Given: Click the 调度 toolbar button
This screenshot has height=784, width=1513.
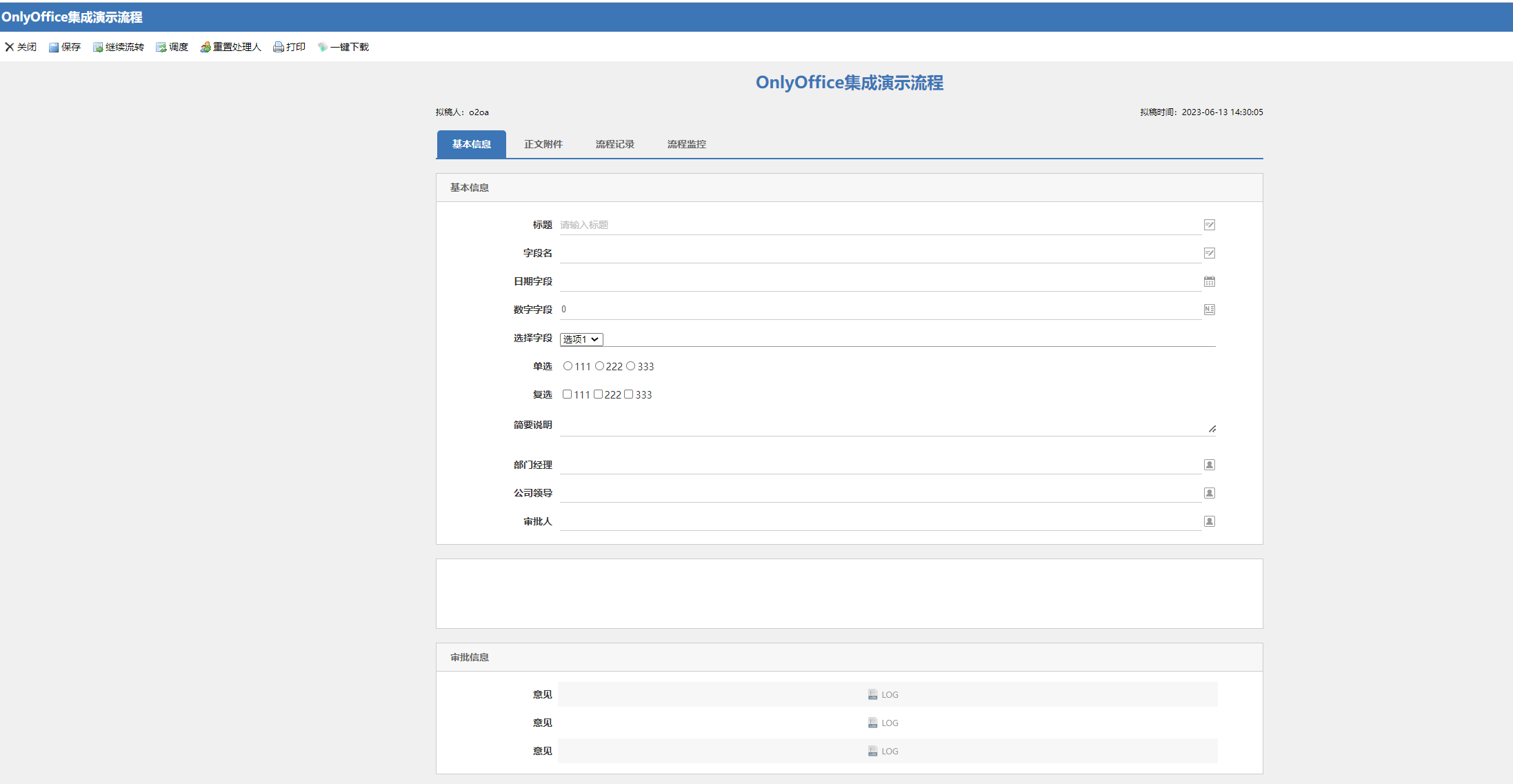Looking at the screenshot, I should (172, 48).
